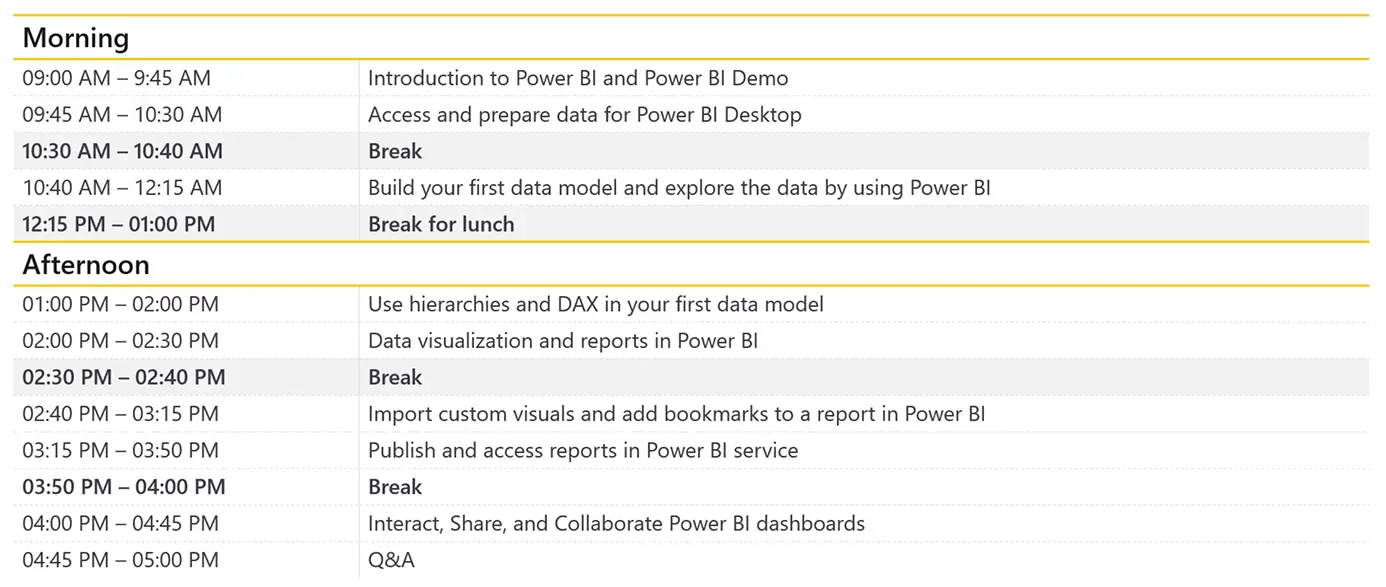The width and height of the screenshot is (1386, 587).
Task: Click Interact, Share, and Collaborate dashboards session
Action: (616, 524)
